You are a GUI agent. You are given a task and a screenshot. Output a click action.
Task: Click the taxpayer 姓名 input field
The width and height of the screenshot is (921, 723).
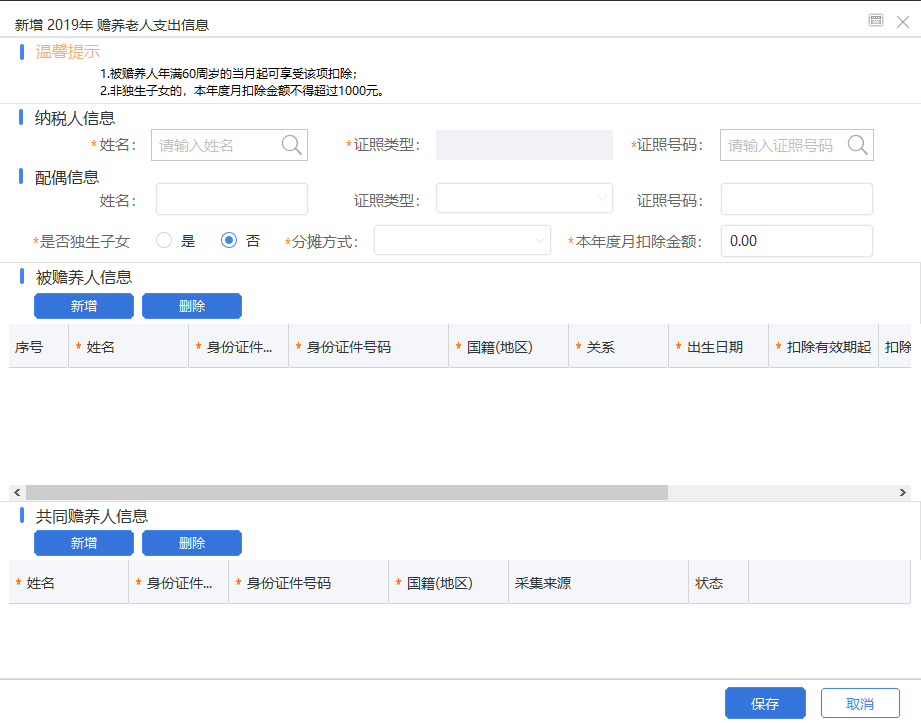[229, 145]
